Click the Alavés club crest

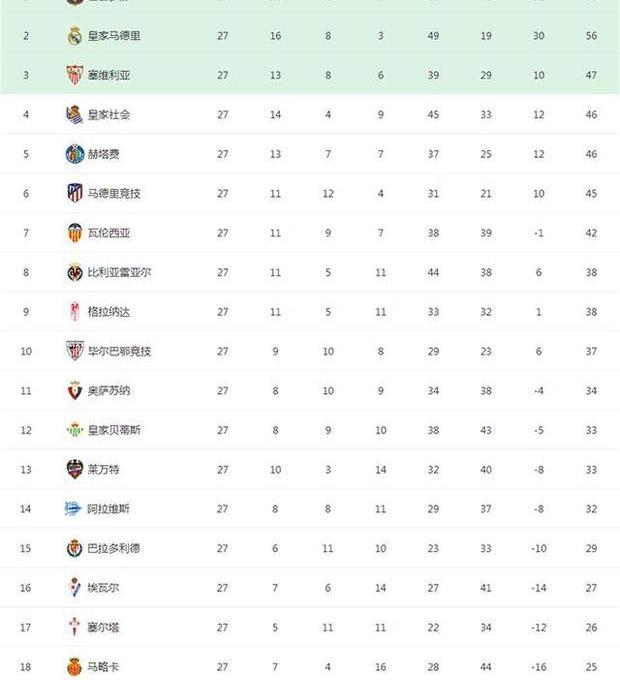point(73,509)
